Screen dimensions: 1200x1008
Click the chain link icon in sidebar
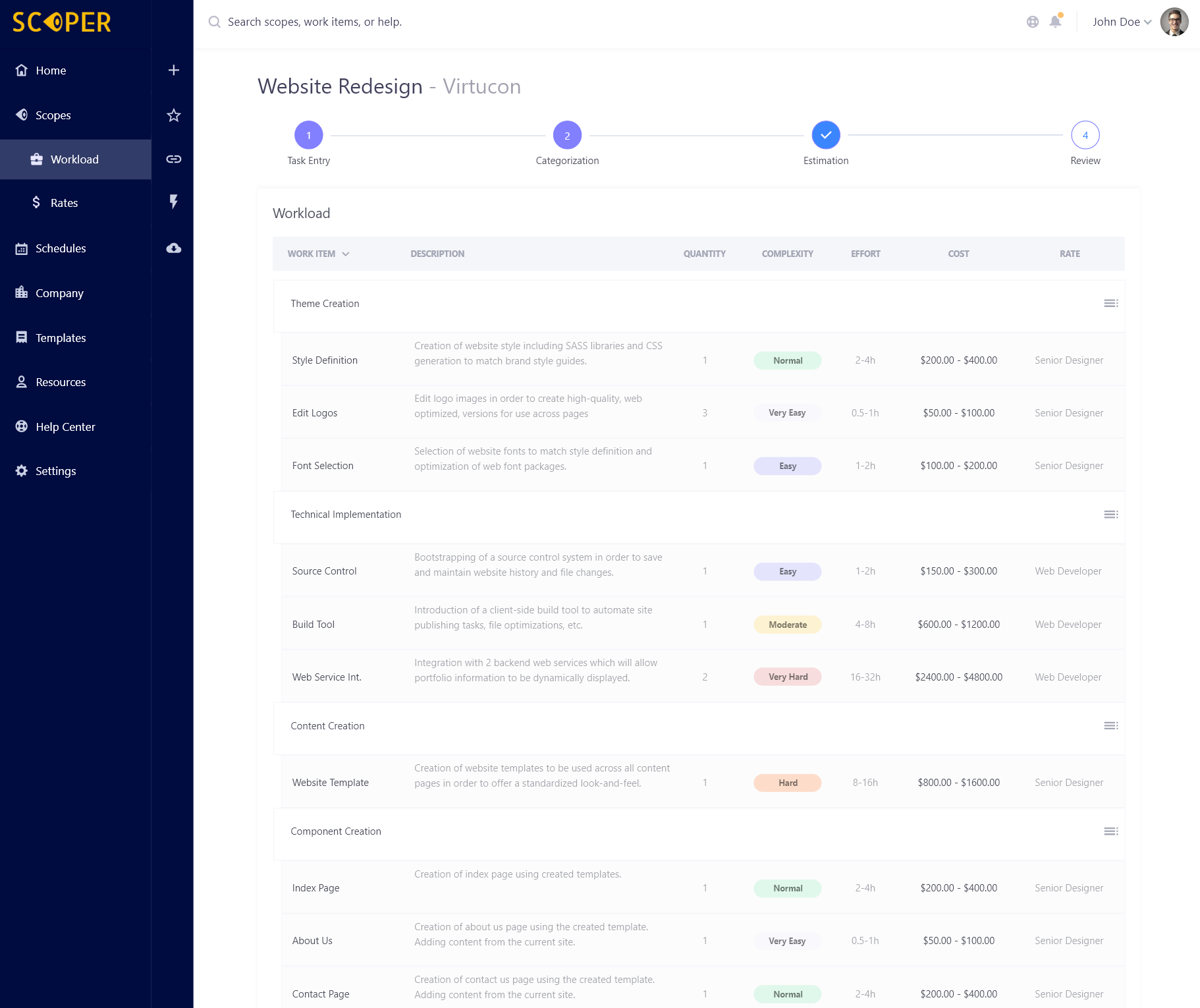pyautogui.click(x=173, y=159)
